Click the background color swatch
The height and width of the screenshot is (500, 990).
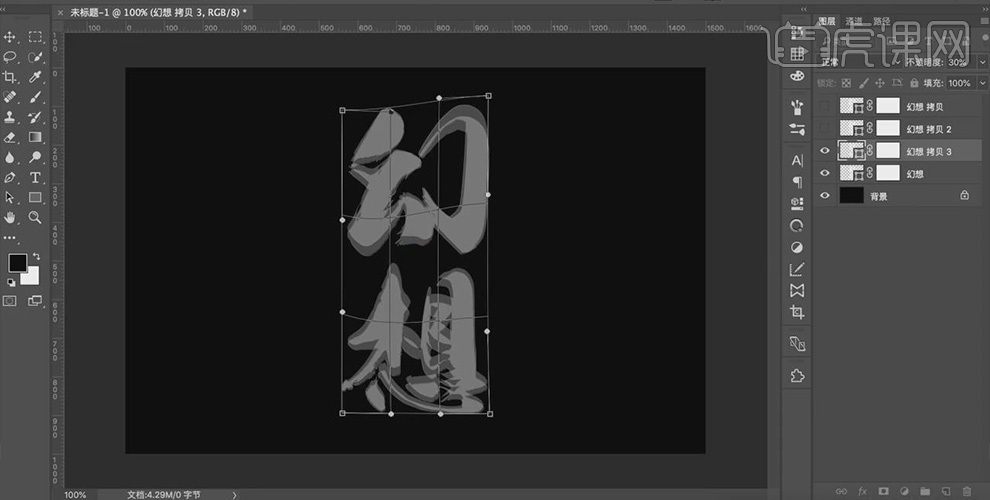click(x=31, y=277)
